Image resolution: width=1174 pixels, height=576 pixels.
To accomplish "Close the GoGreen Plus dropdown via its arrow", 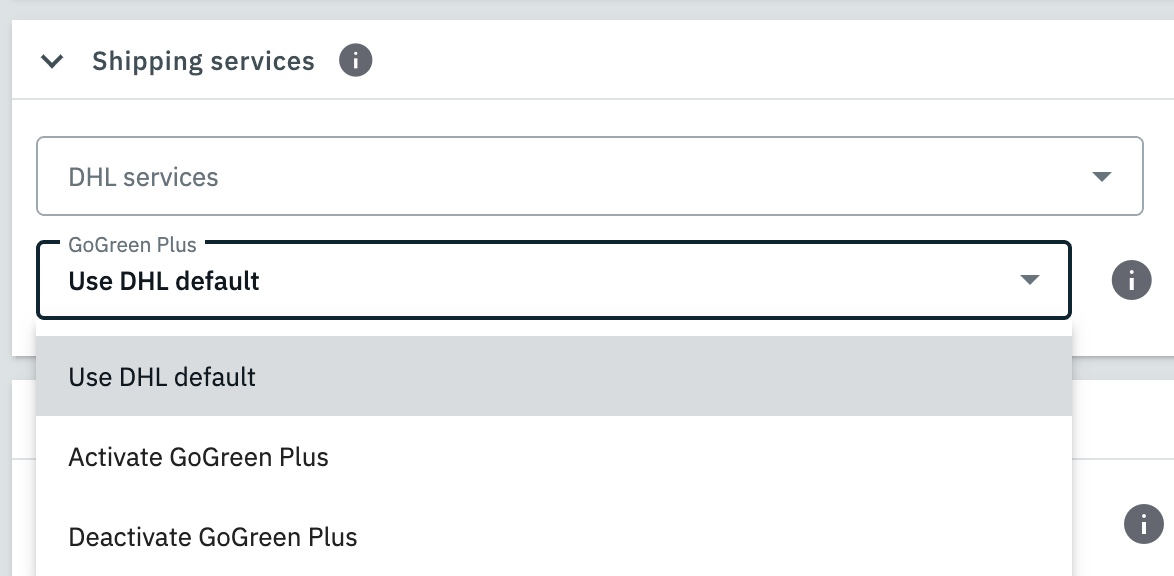I will point(1029,281).
